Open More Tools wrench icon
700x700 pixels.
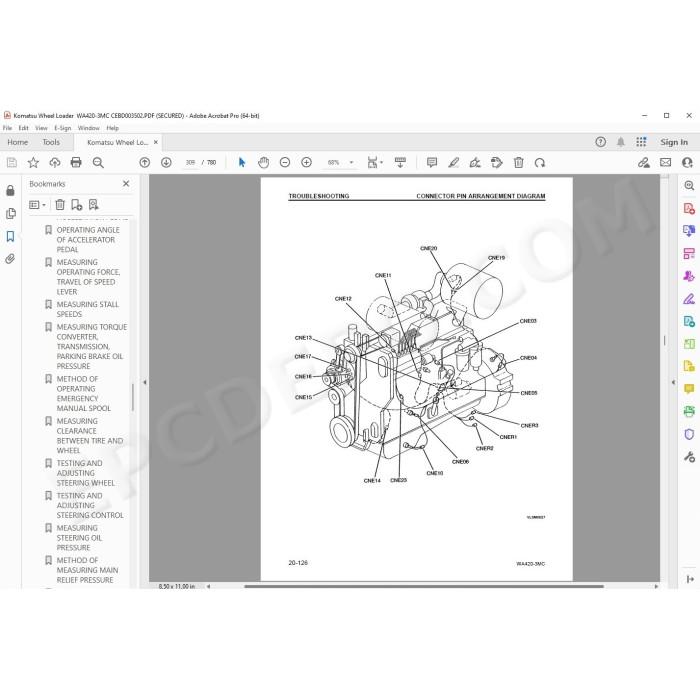pos(689,457)
